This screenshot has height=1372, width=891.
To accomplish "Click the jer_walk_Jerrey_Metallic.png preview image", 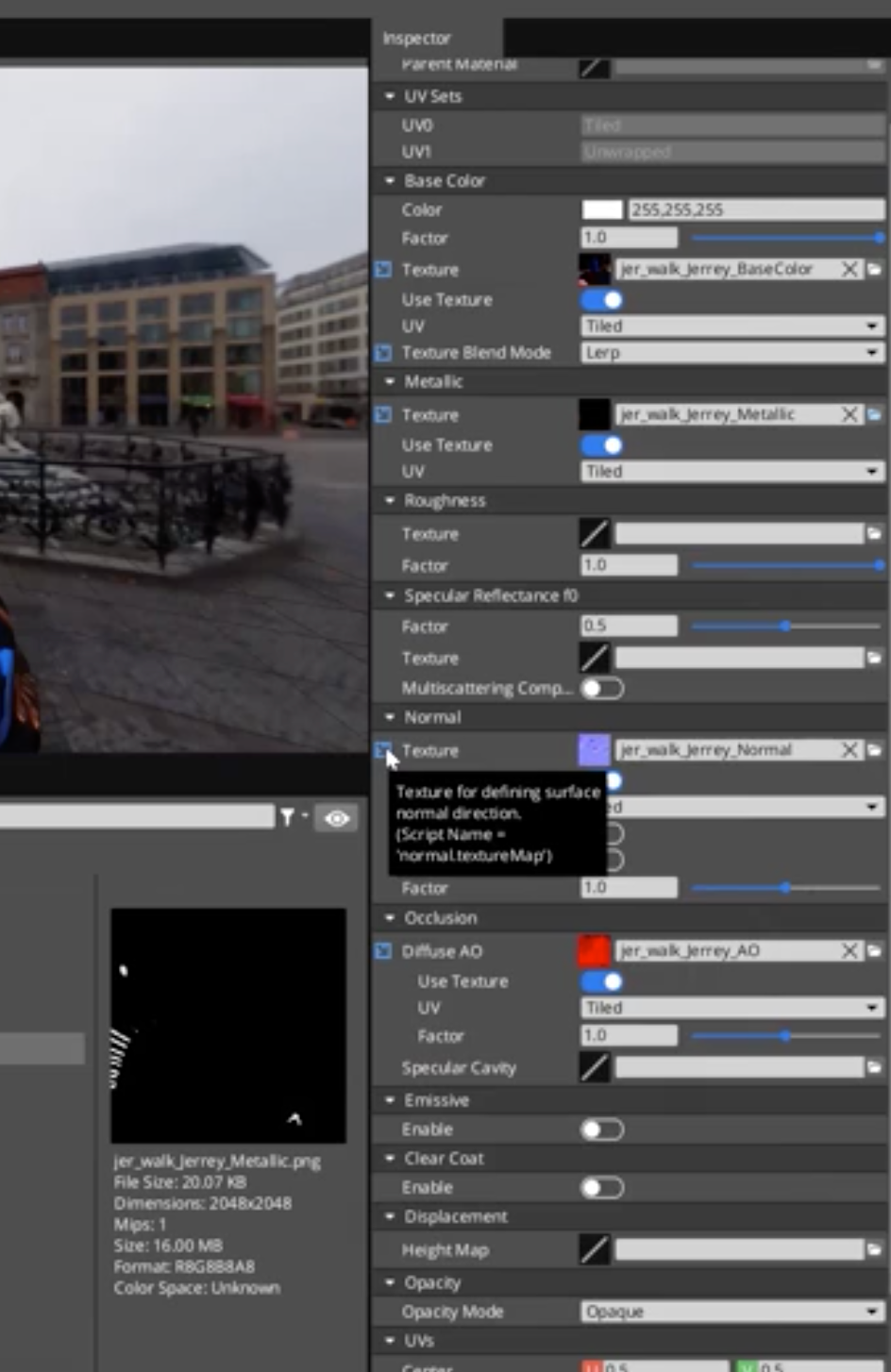I will point(228,1026).
